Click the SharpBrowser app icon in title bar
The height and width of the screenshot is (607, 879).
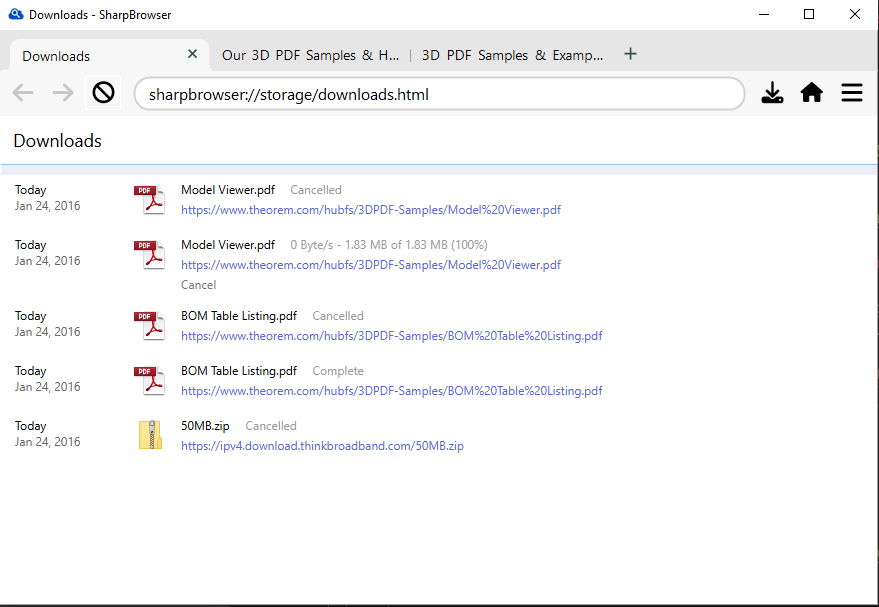pos(16,15)
